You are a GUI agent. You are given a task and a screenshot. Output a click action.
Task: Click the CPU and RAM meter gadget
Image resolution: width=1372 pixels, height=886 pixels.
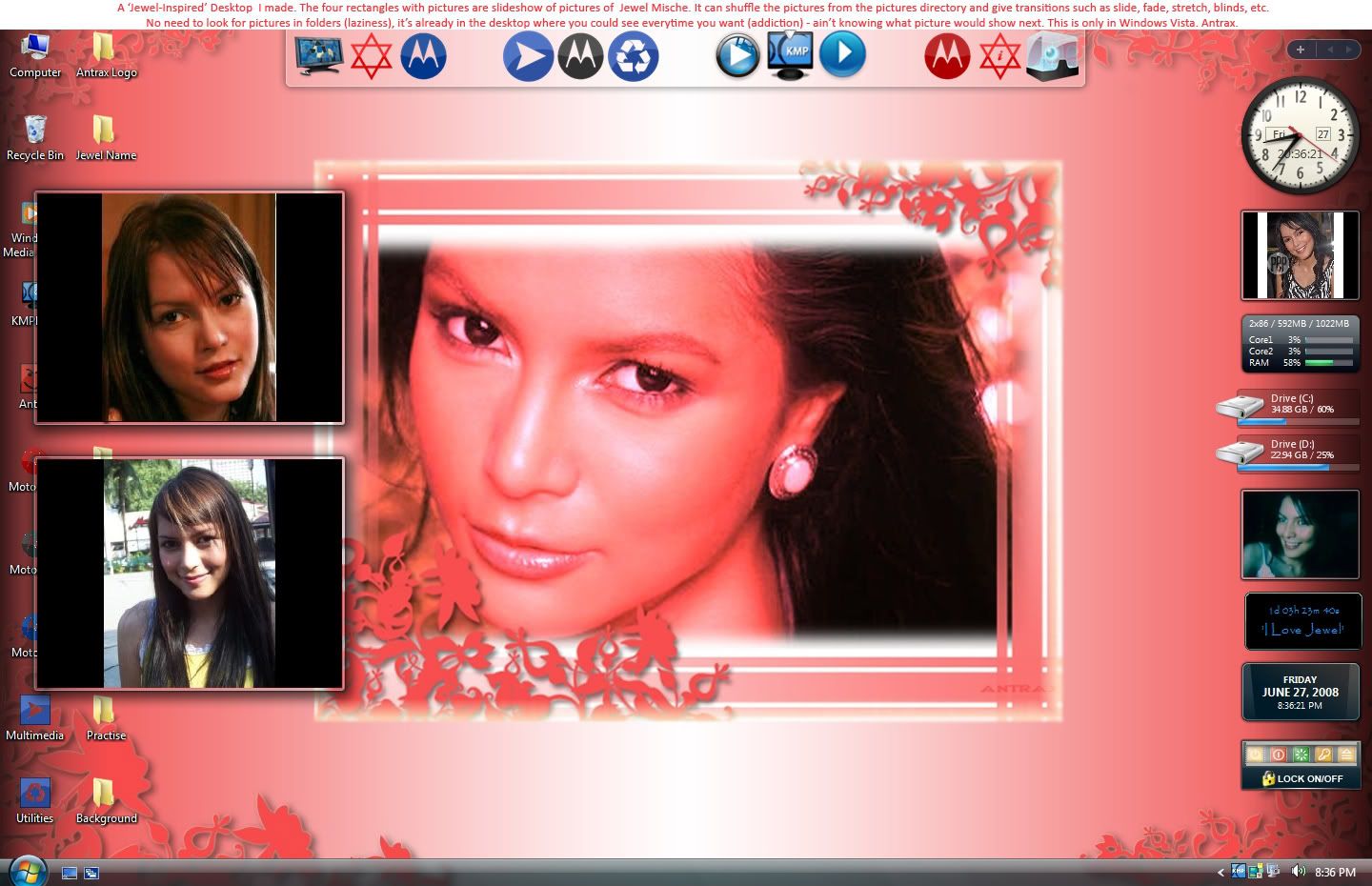click(x=1300, y=343)
